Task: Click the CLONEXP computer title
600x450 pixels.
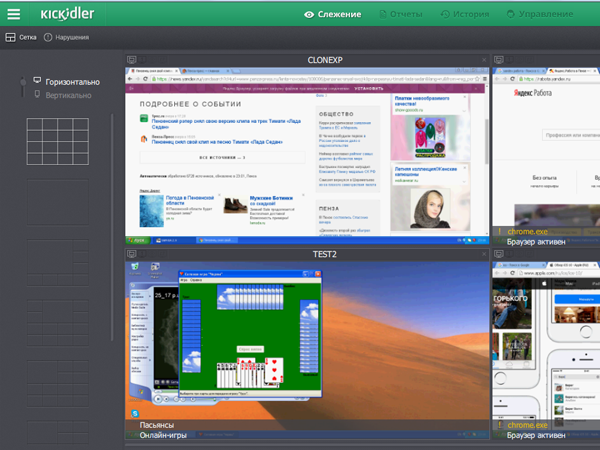Action: [325, 60]
